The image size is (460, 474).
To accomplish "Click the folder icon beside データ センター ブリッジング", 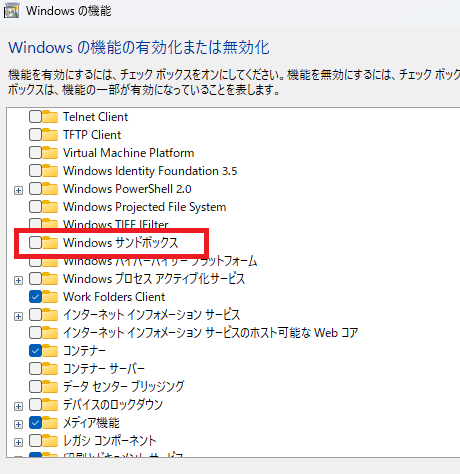I will (50, 387).
